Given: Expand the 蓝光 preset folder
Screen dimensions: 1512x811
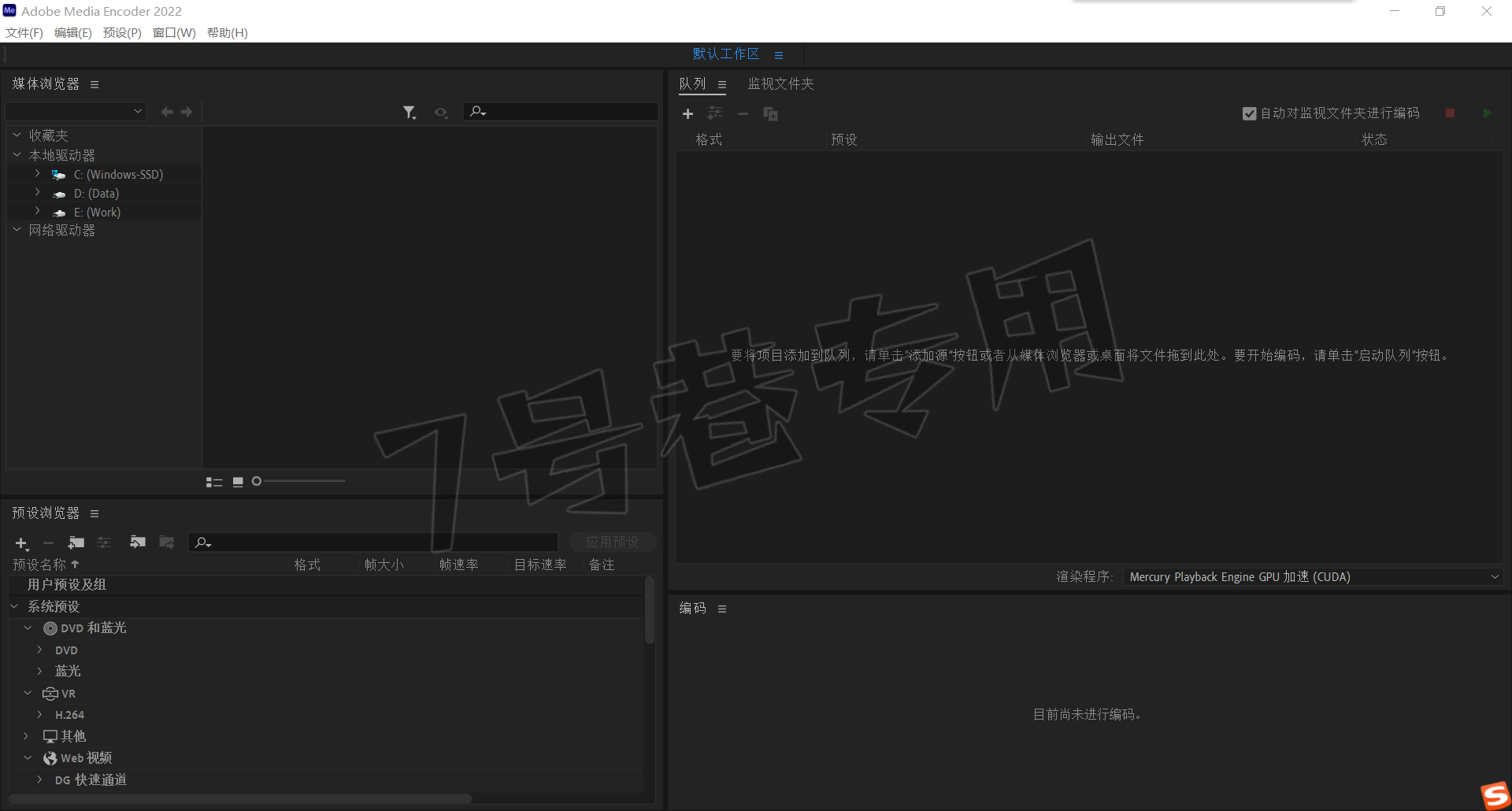Looking at the screenshot, I should [39, 671].
